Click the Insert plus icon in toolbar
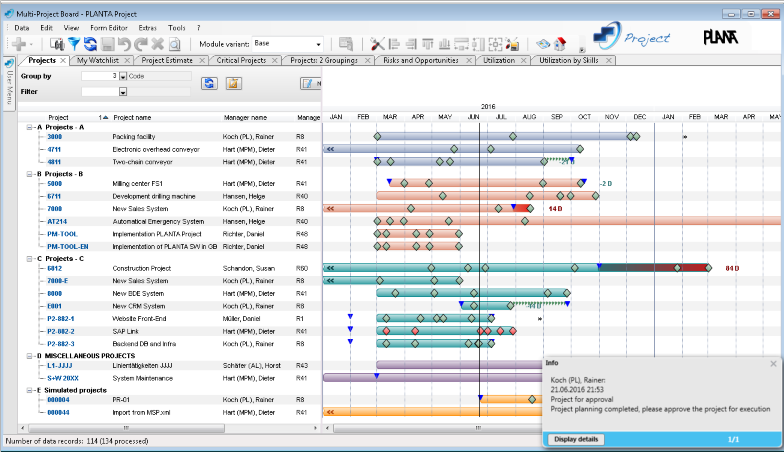The image size is (784, 452). click(19, 44)
